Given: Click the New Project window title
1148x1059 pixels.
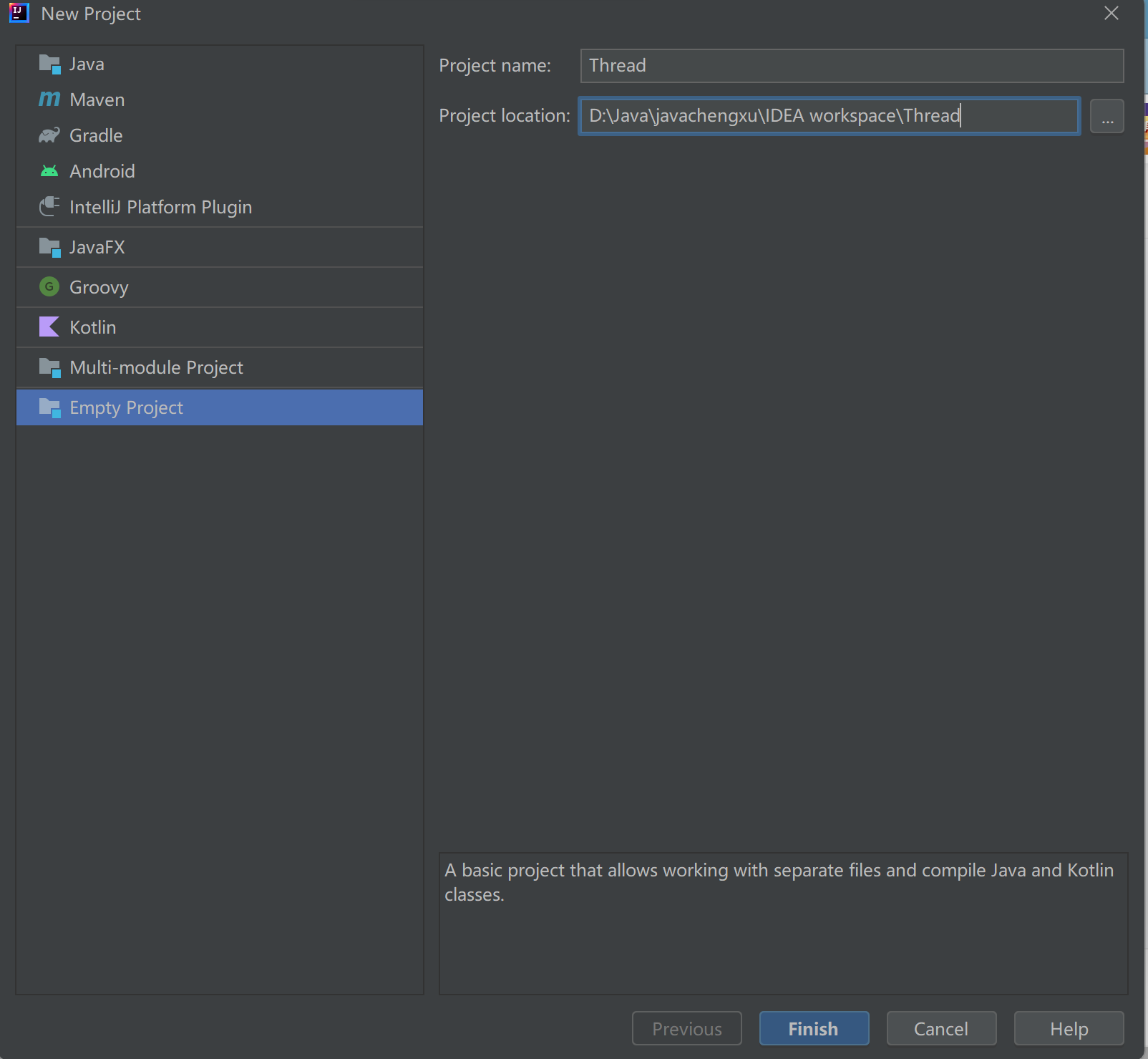Looking at the screenshot, I should pyautogui.click(x=91, y=14).
